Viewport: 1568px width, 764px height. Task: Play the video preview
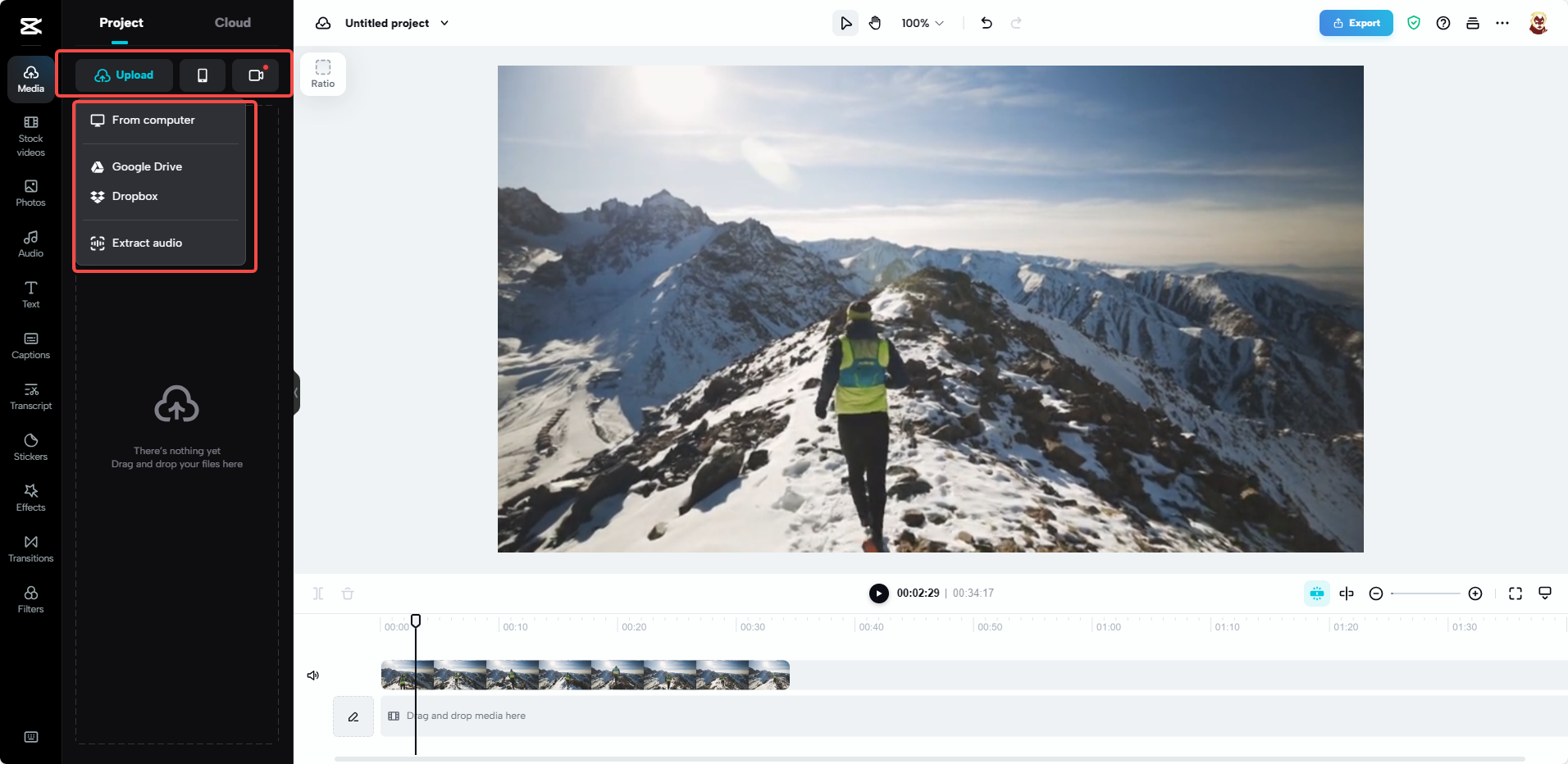click(x=878, y=593)
